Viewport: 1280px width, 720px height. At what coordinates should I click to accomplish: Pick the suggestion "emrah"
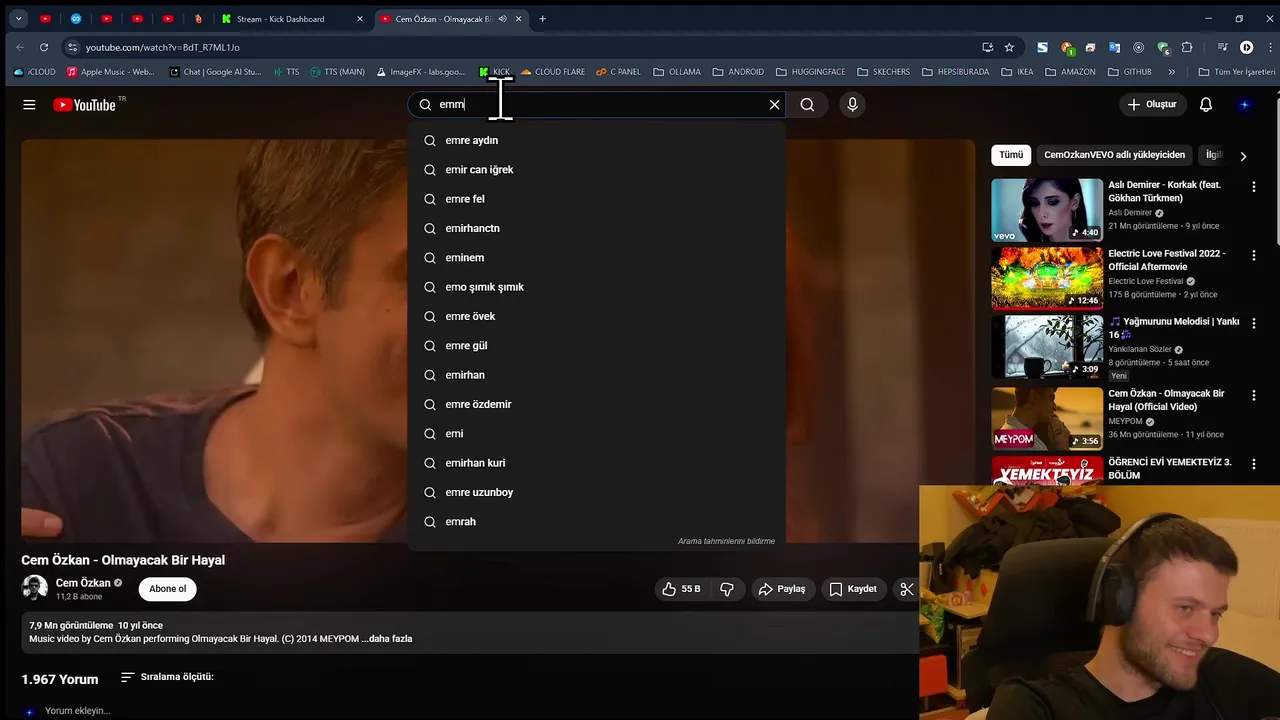(x=596, y=522)
